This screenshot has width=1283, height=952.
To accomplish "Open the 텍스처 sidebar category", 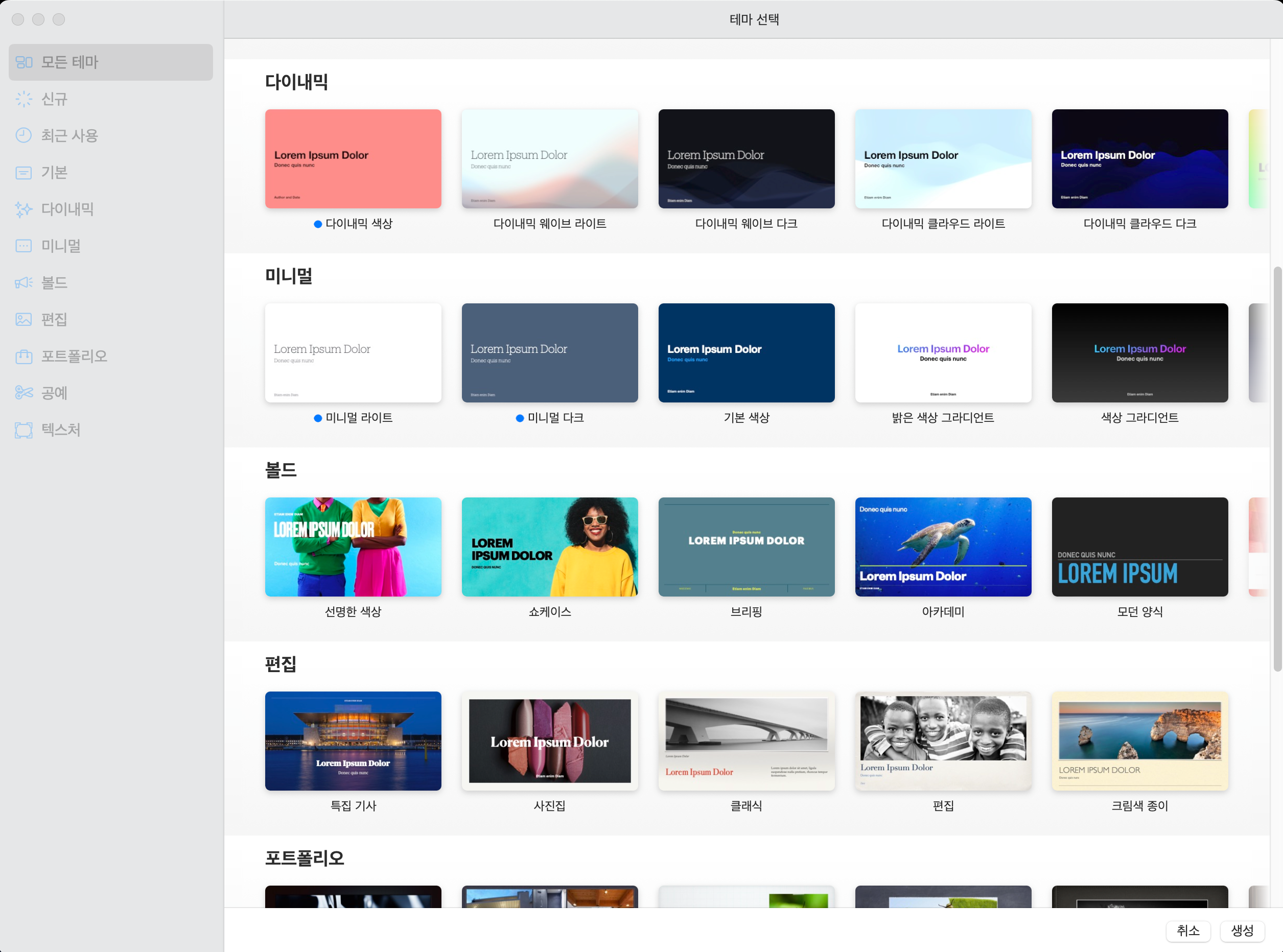I will coord(60,430).
